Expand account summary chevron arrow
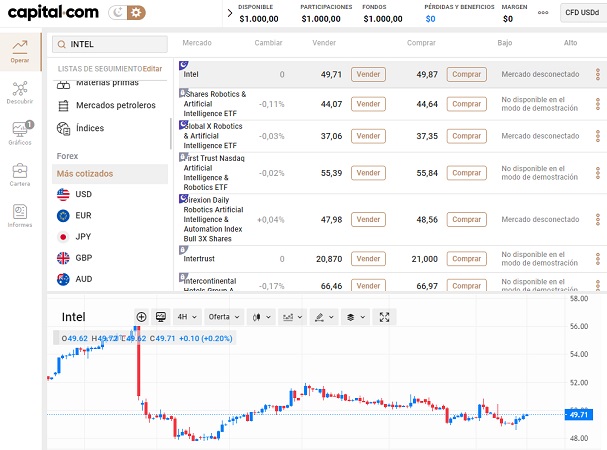The height and width of the screenshot is (450, 607). coord(230,13)
